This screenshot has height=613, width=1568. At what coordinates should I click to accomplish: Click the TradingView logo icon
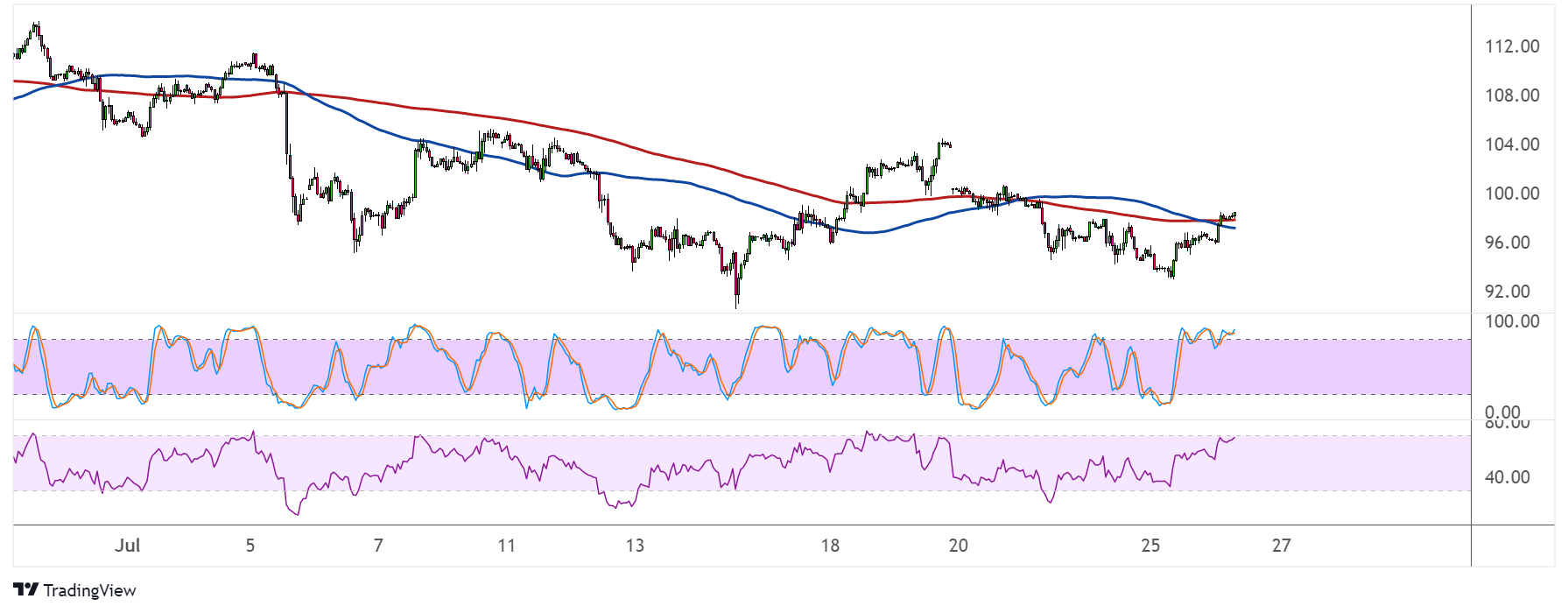25,590
